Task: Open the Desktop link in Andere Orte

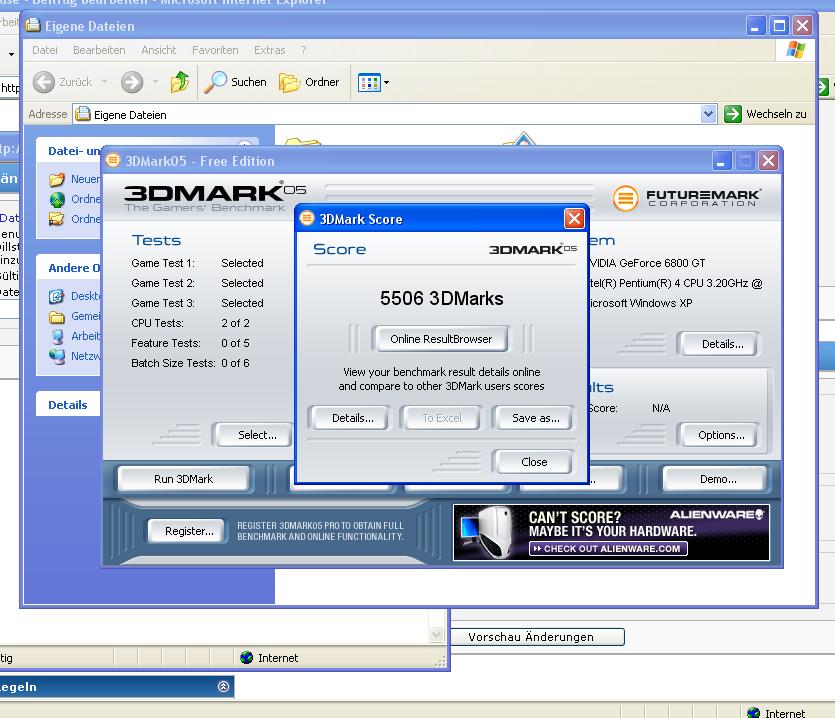Action: click(85, 296)
